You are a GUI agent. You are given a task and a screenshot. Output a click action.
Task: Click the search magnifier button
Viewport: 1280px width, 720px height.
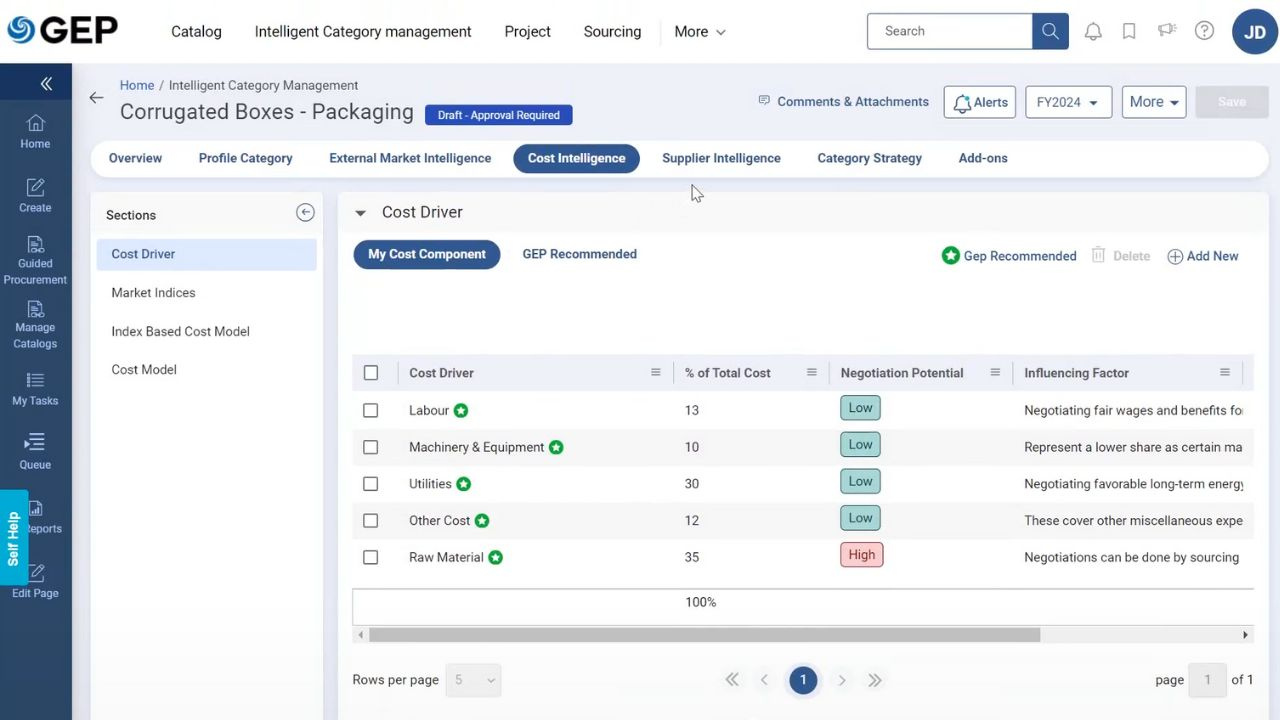coord(1050,31)
